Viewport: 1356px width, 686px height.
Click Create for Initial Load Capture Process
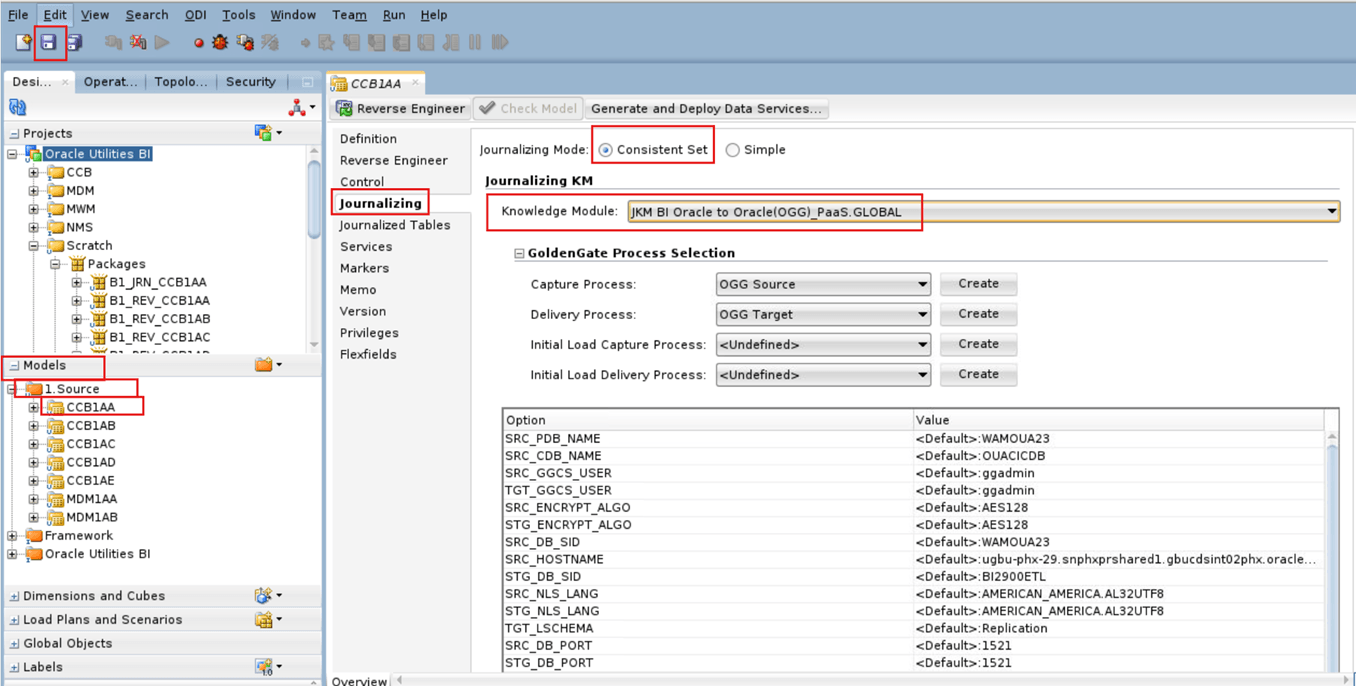pos(978,343)
